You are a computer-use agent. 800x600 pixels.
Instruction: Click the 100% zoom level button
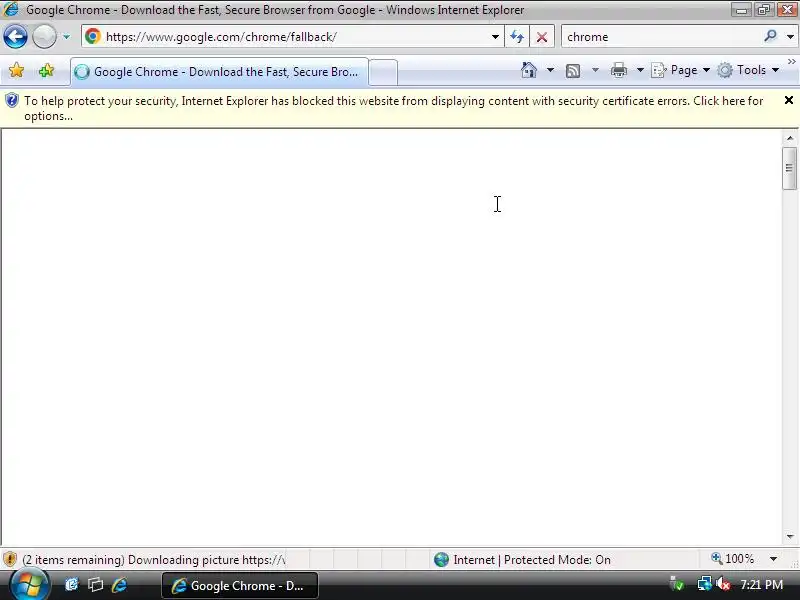733,559
